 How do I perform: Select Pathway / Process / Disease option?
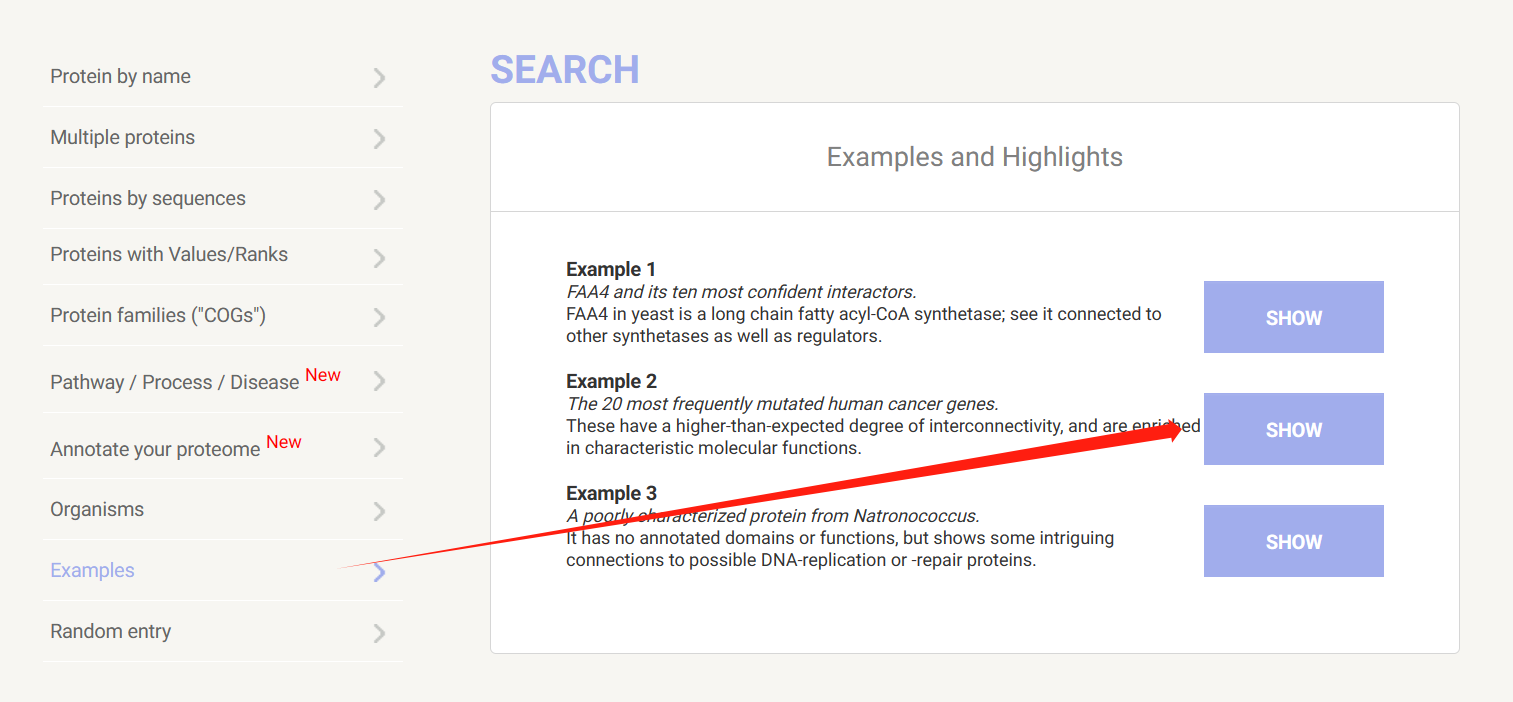175,383
